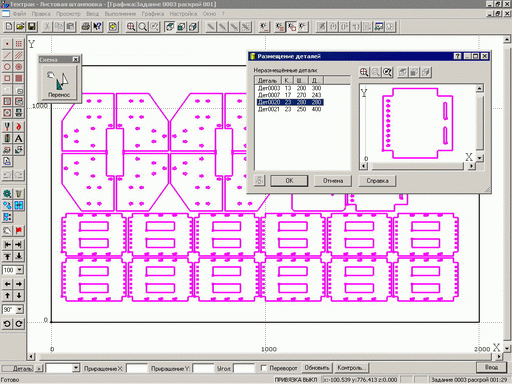Toggle the Переворот checkbox
The width and height of the screenshot is (512, 384).
263,368
